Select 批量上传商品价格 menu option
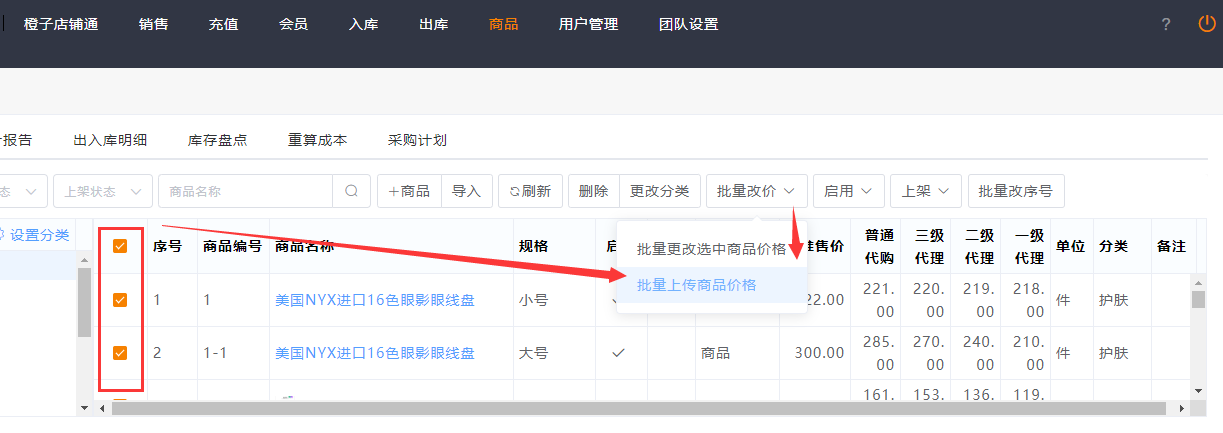1223x433 pixels. (696, 285)
